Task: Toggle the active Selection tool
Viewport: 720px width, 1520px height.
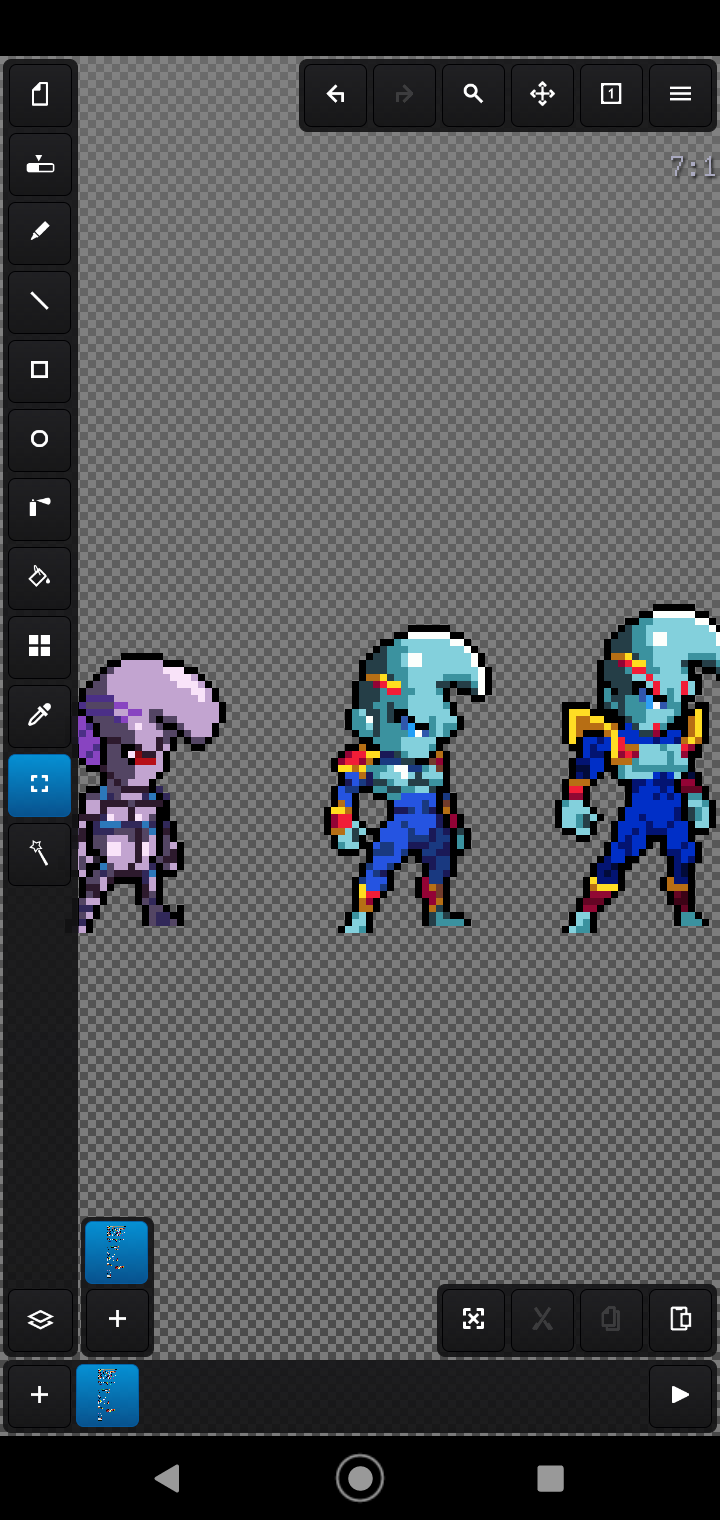Action: point(40,785)
